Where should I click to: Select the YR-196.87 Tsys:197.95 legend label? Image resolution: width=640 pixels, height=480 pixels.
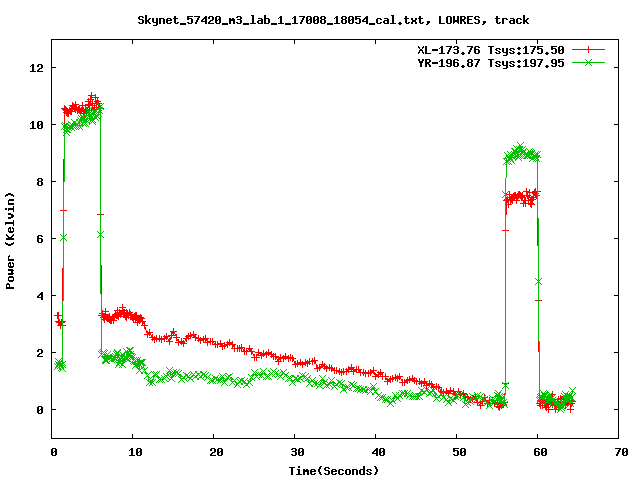(x=491, y=63)
